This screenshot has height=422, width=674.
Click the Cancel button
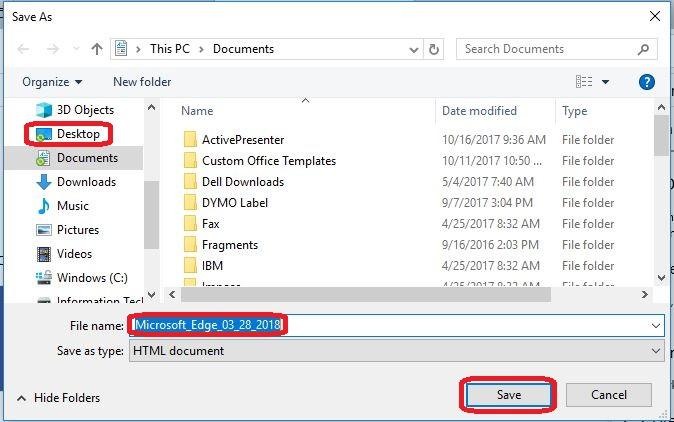point(609,395)
